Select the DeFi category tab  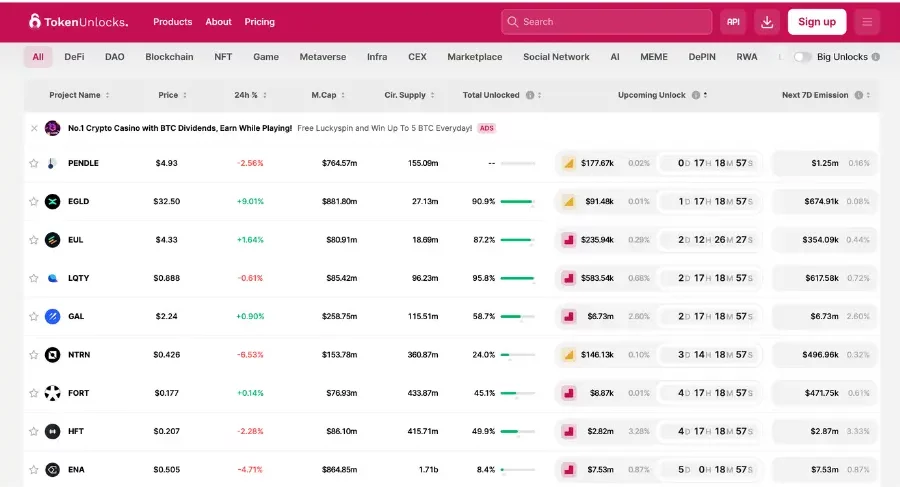tap(74, 57)
